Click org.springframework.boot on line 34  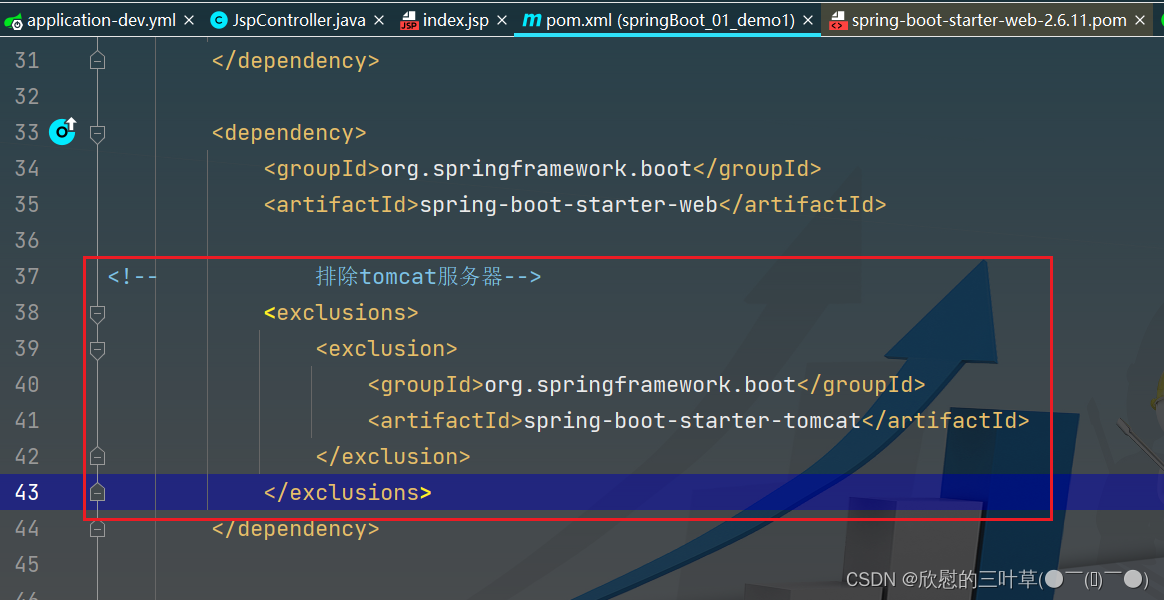pos(536,169)
